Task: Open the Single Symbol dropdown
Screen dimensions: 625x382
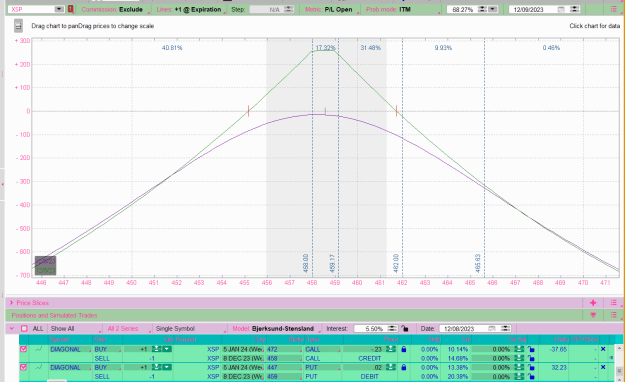Action: click(191, 329)
